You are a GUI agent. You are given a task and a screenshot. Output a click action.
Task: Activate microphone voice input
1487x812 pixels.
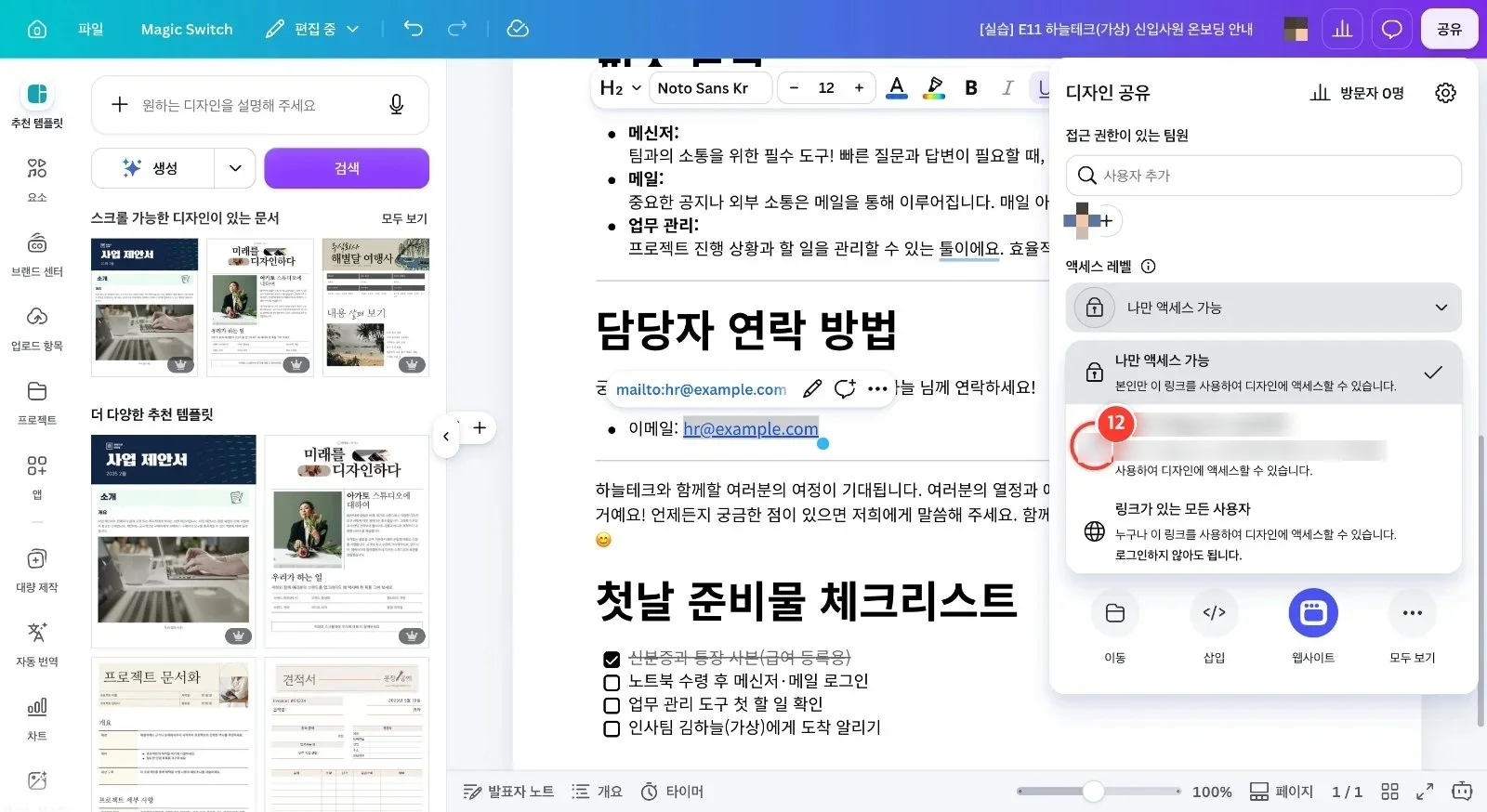(397, 105)
